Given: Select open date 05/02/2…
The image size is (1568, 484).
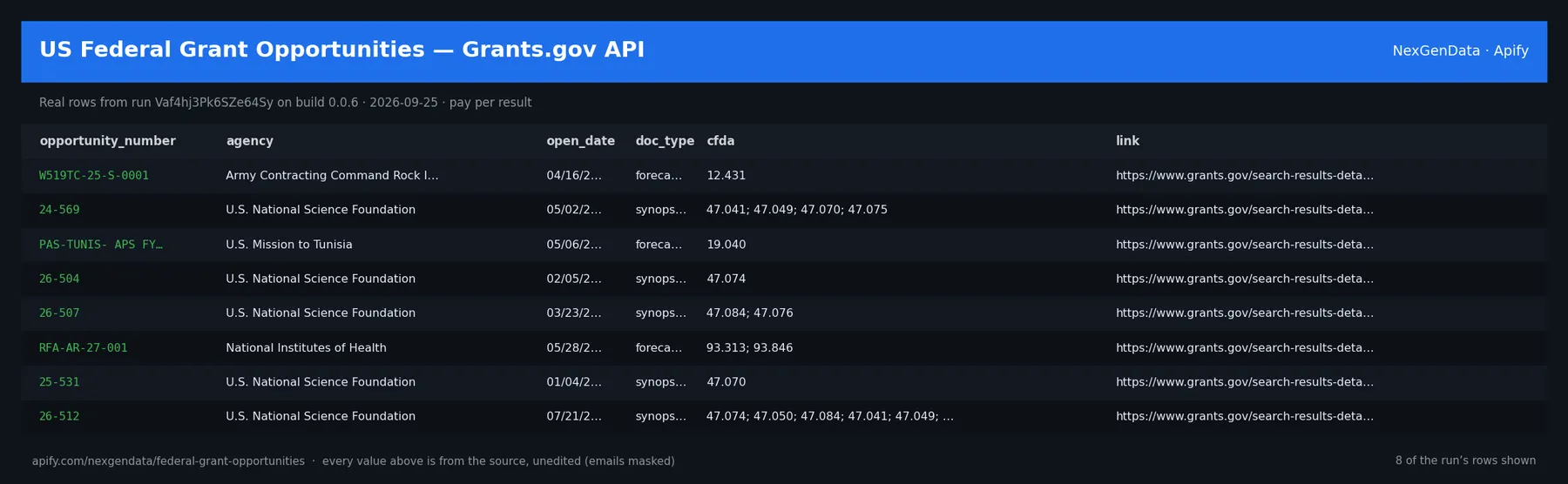Looking at the screenshot, I should [574, 210].
